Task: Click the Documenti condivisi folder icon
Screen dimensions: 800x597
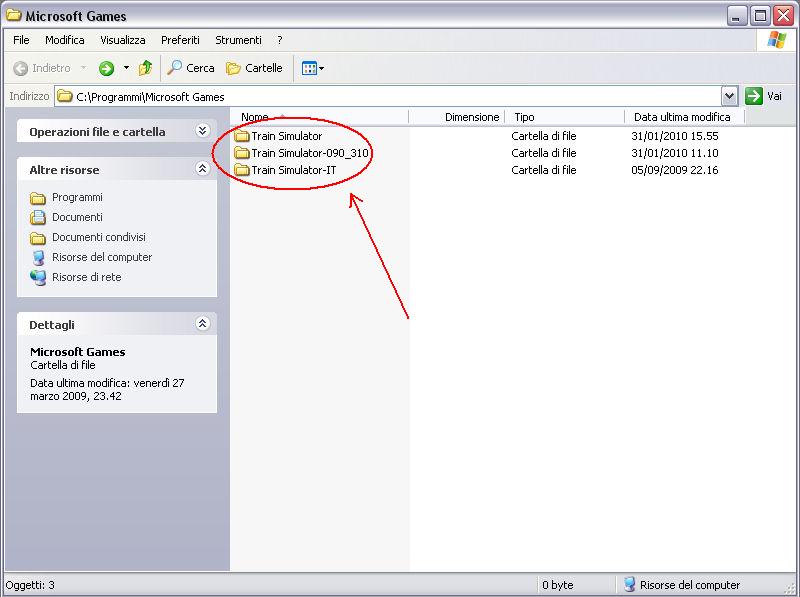Action: pyautogui.click(x=38, y=238)
